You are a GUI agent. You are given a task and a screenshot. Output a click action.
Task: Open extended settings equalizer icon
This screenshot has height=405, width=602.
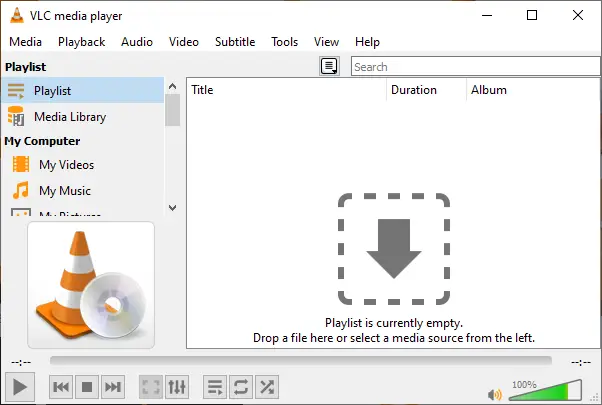pyautogui.click(x=177, y=387)
